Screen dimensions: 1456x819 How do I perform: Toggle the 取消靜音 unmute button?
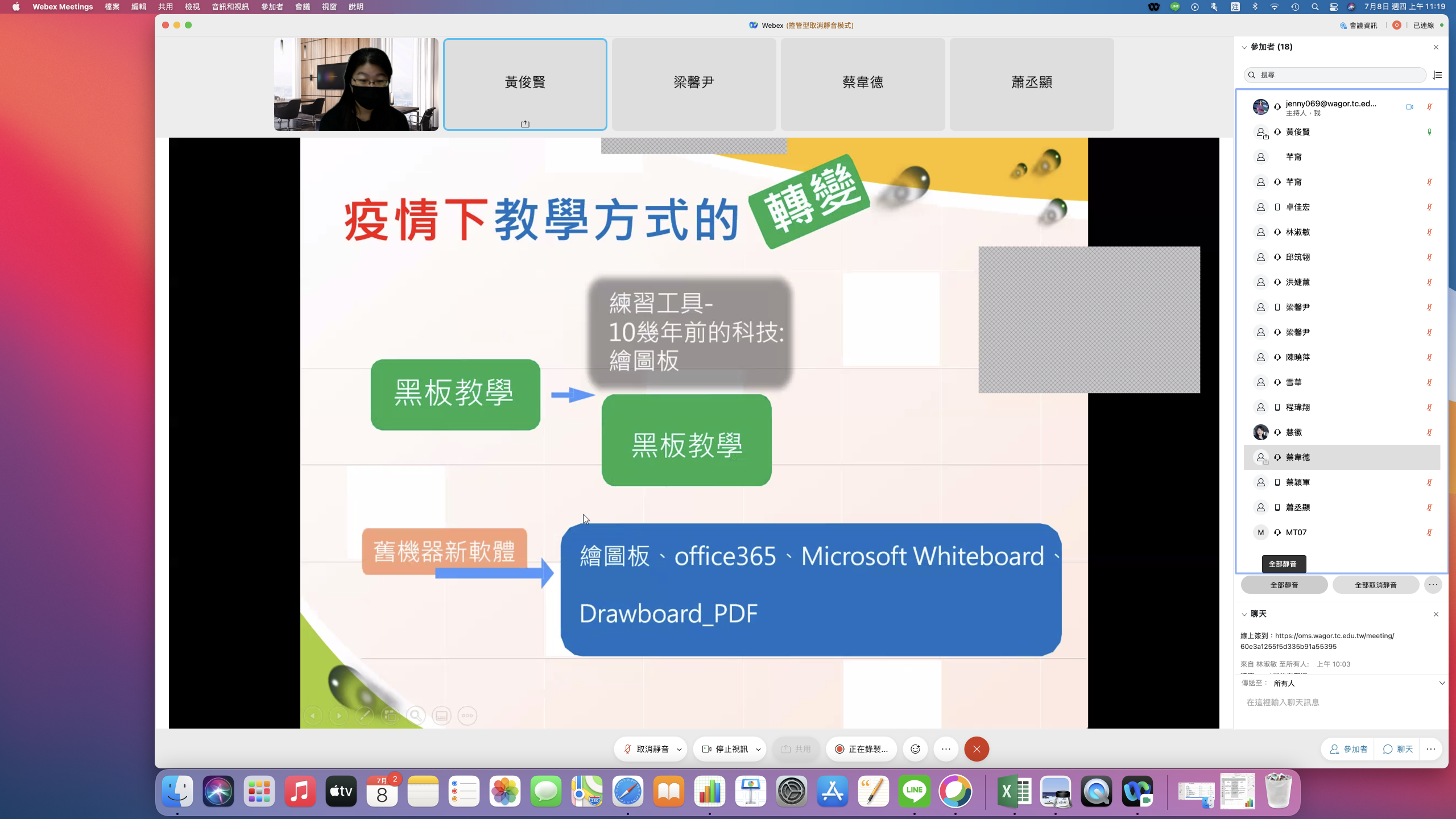coord(646,749)
